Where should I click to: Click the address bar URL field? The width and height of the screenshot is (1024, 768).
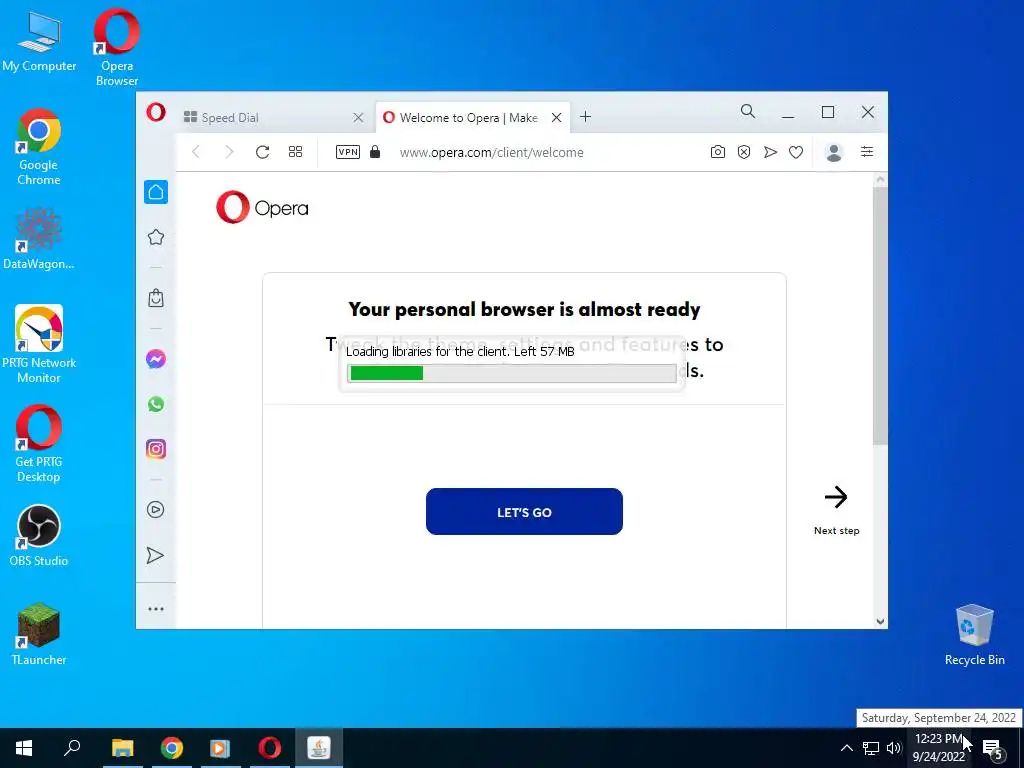point(492,152)
